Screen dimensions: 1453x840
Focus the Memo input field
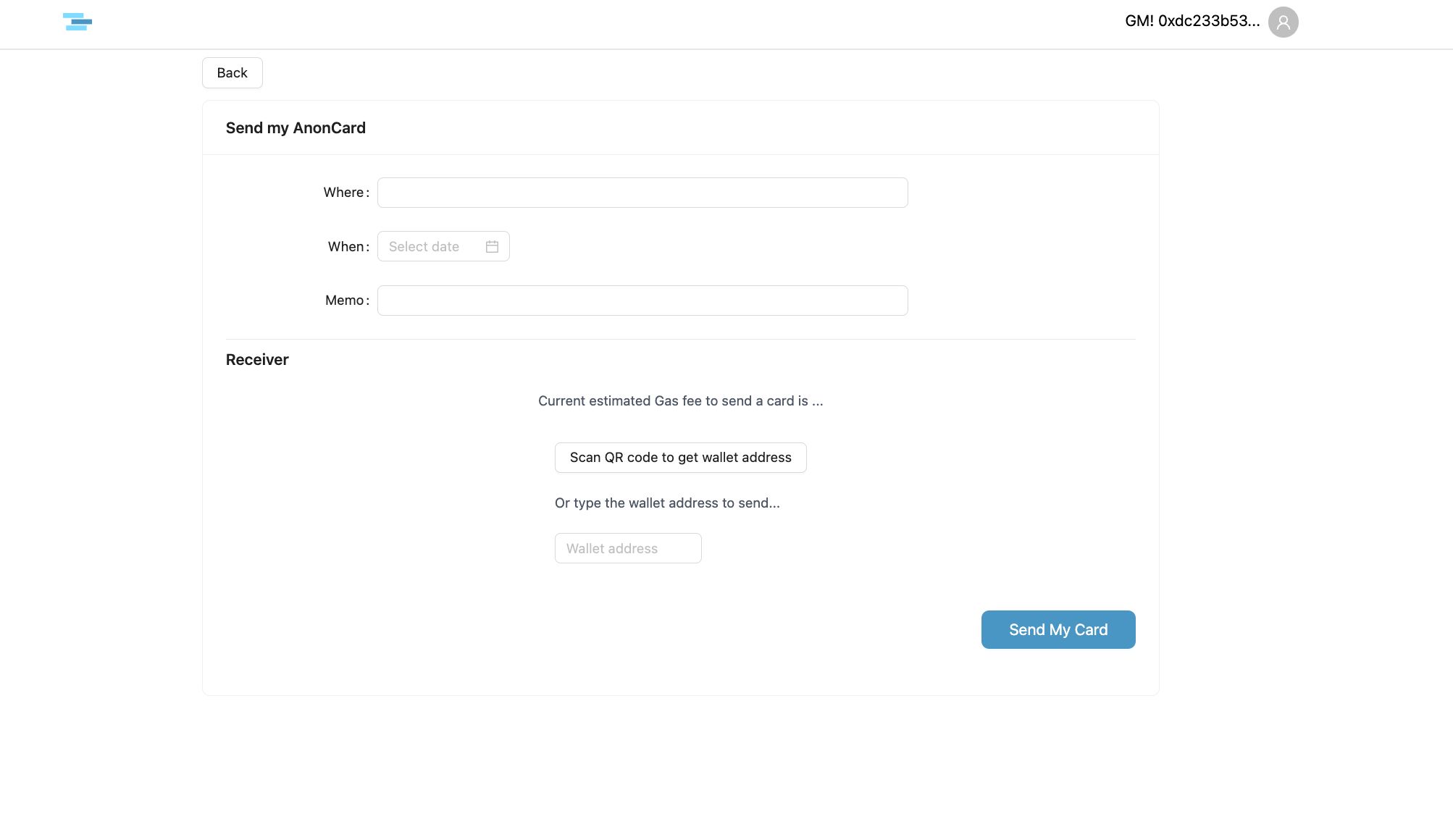coord(642,301)
